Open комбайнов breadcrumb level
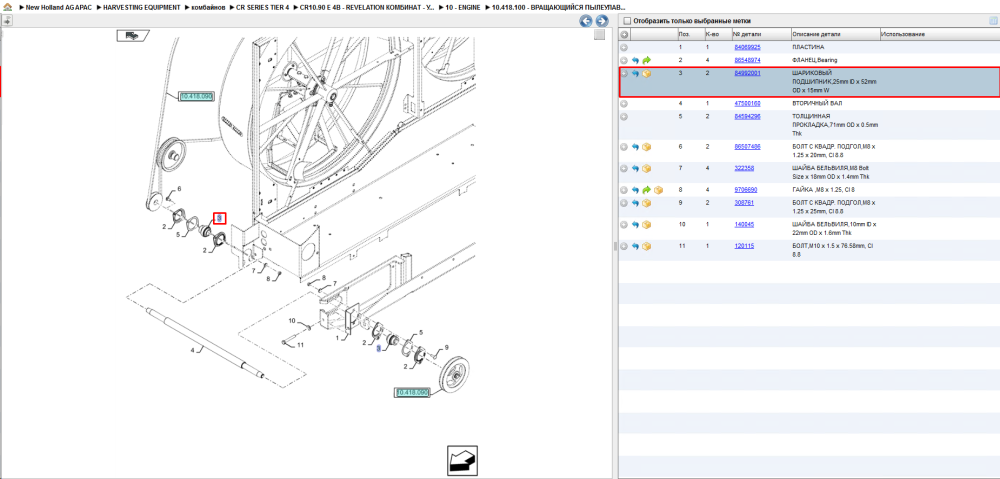Image resolution: width=1000 pixels, height=479 pixels. [209, 7]
